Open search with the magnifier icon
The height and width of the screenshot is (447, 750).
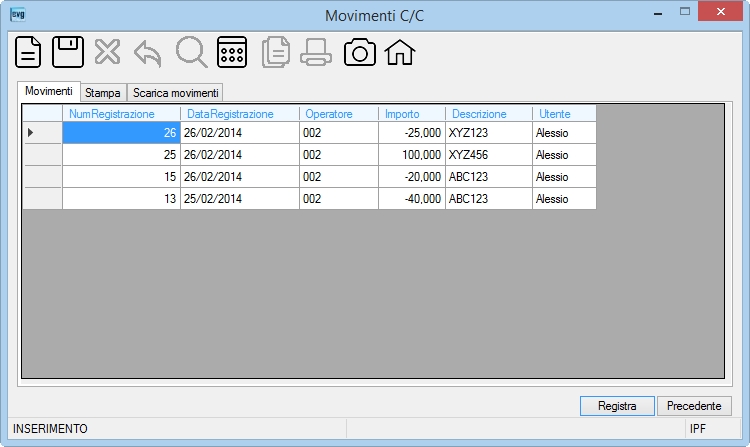[191, 52]
